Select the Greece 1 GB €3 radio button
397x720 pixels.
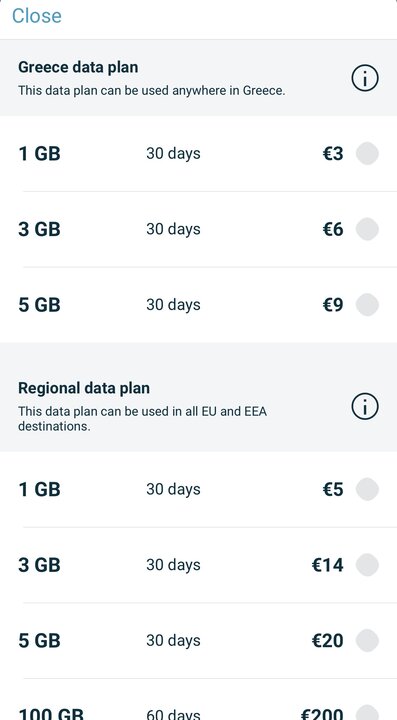tap(367, 153)
